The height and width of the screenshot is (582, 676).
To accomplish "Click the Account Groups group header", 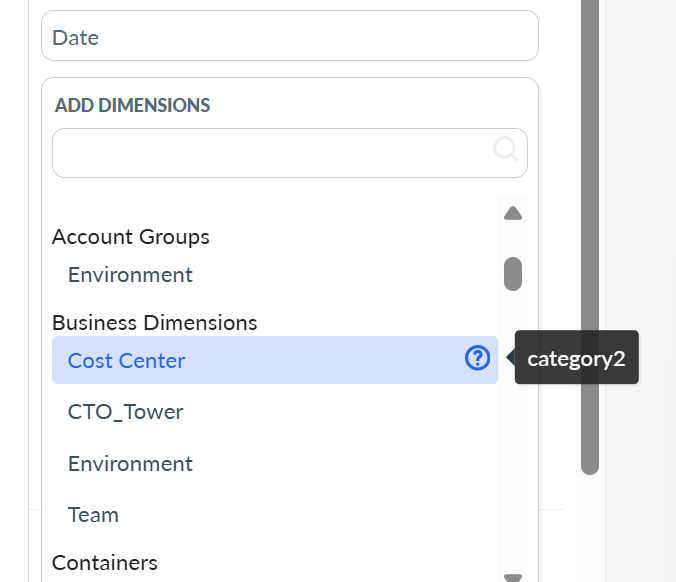I will (131, 237).
